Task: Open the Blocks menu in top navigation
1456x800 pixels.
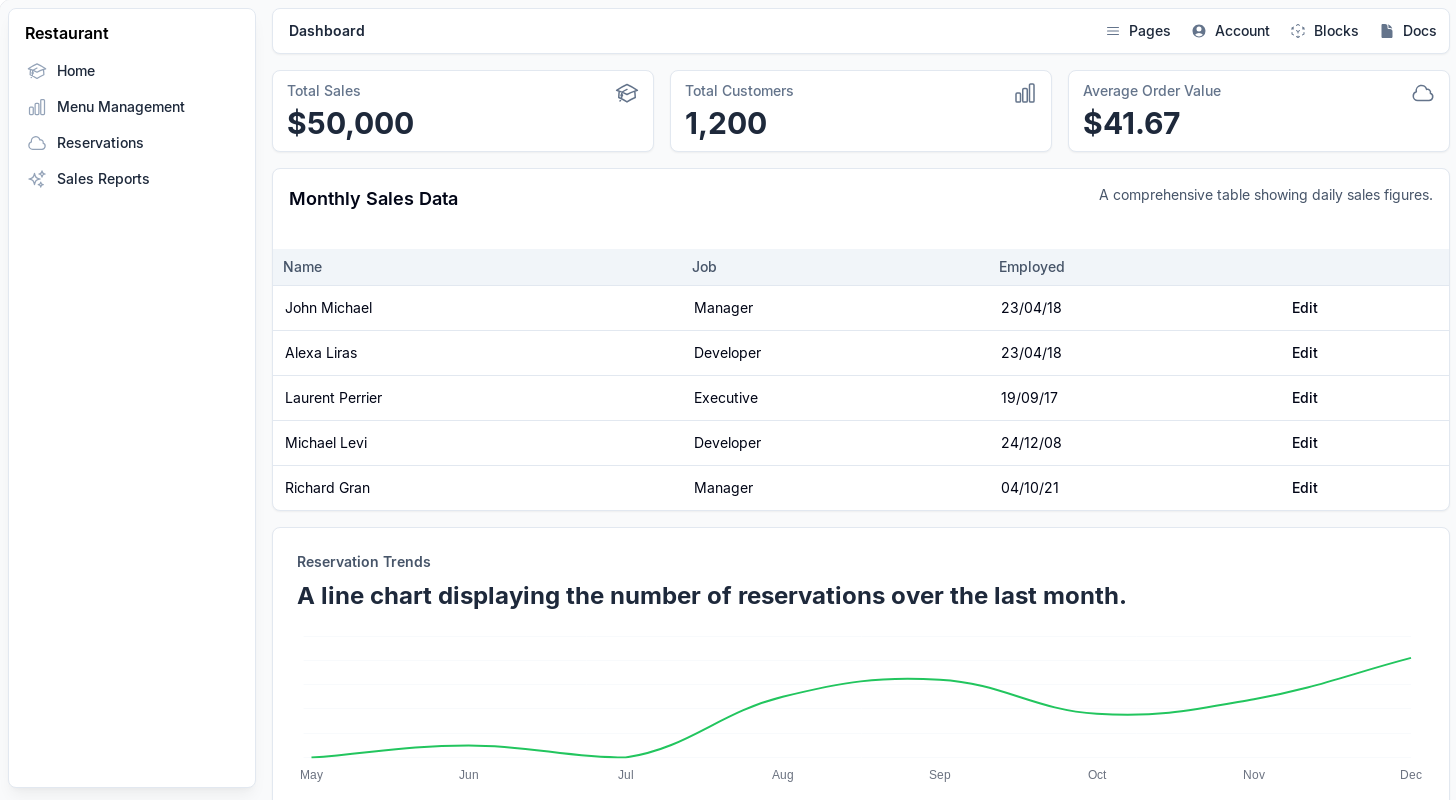Action: (1324, 31)
